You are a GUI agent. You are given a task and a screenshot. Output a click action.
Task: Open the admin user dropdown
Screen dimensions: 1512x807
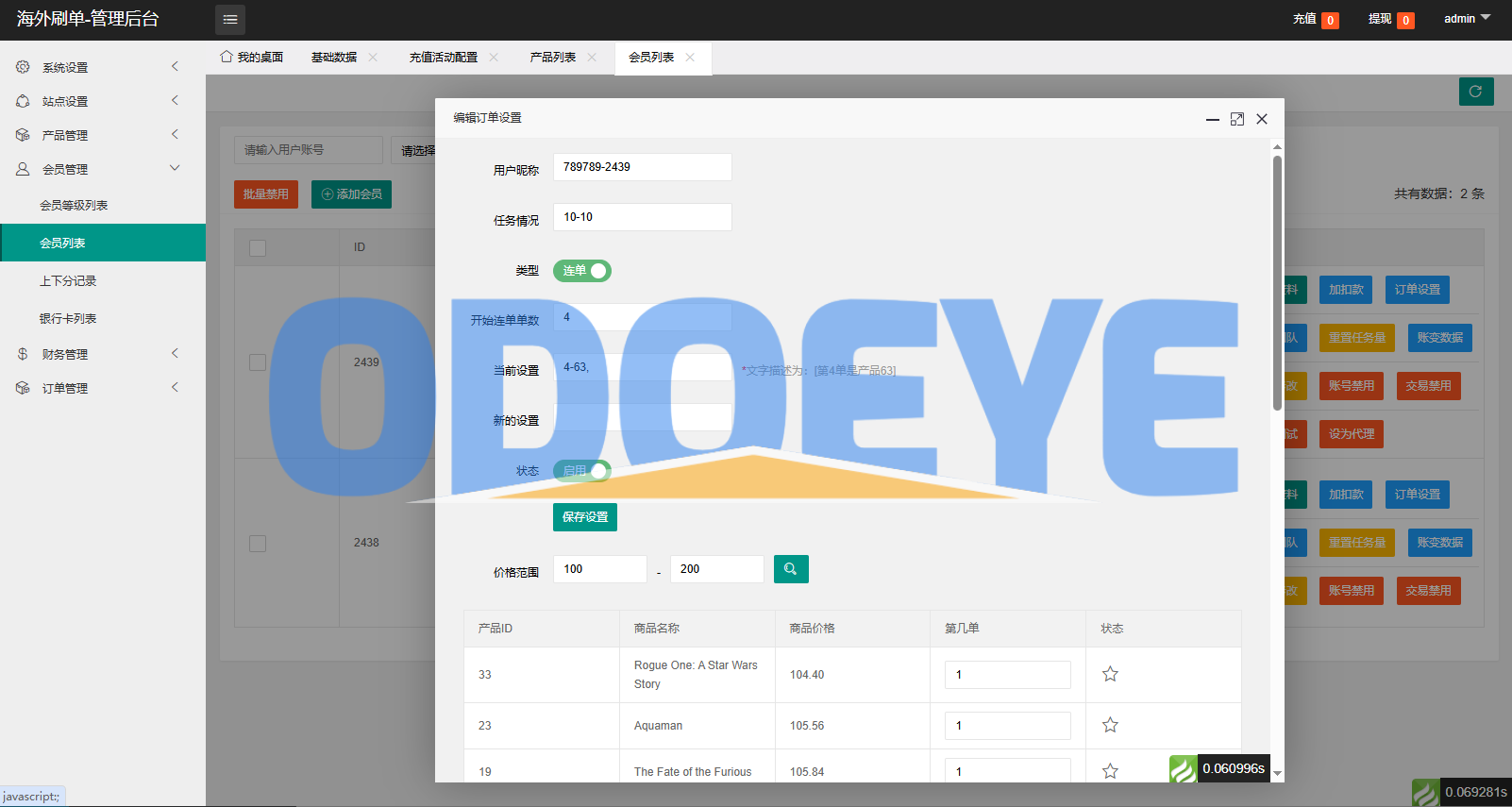pos(1467,19)
